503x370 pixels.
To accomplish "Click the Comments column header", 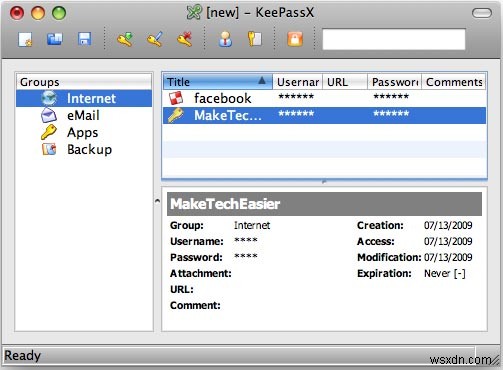I will click(x=454, y=82).
